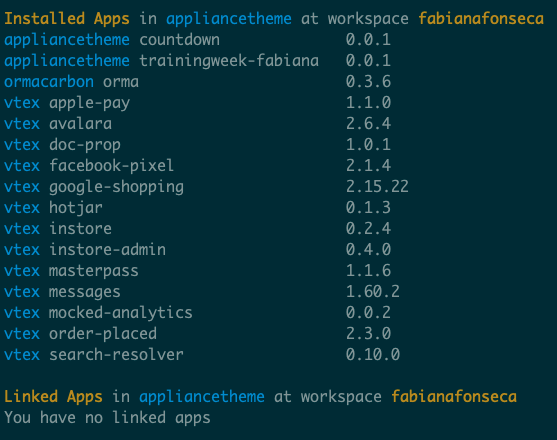Click the 'order-placed' app name
Screen dimensions: 557x440
103,334
